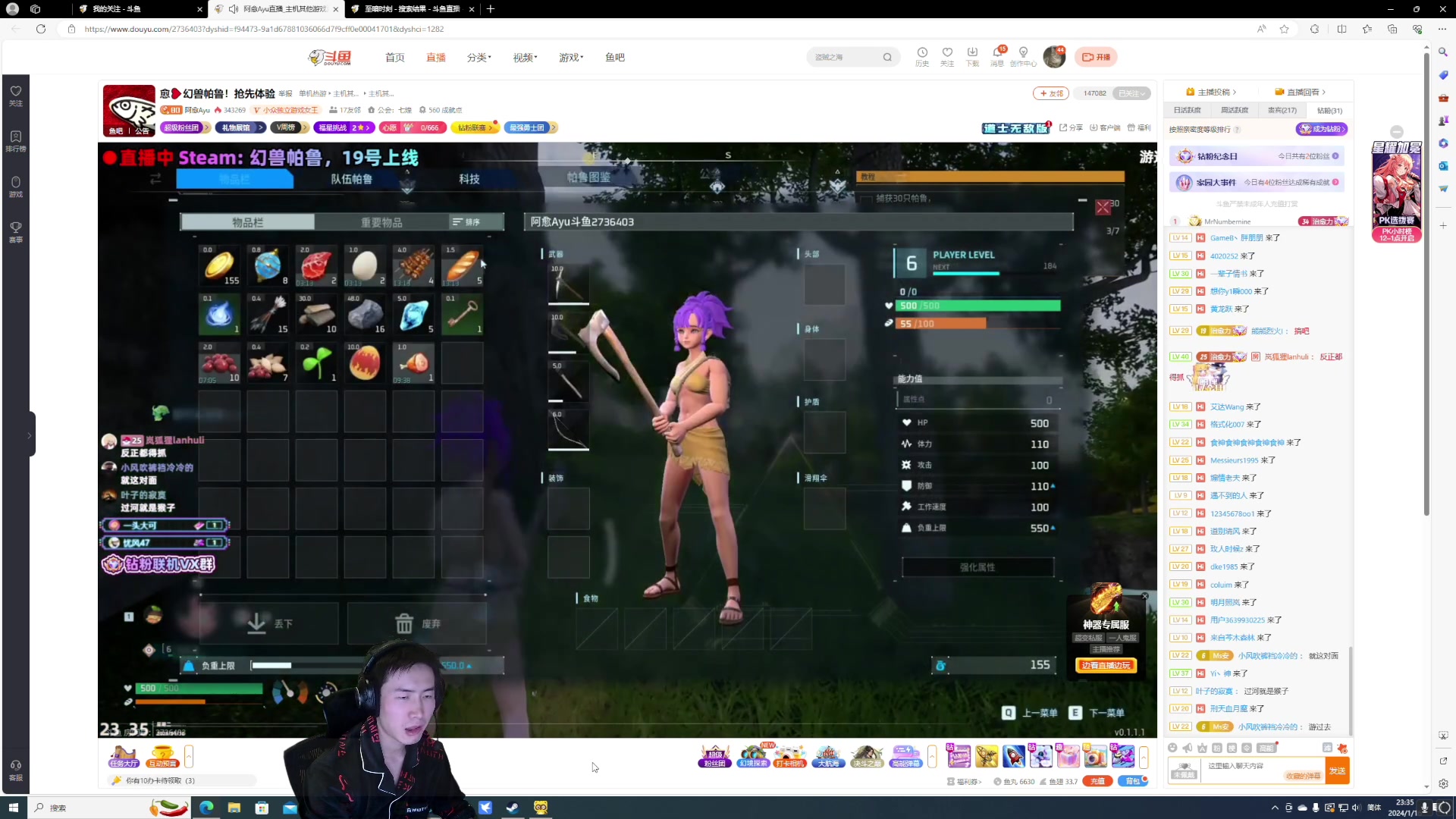Image resolution: width=1456 pixels, height=819 pixels.
Task: Click the 分享 share link
Action: point(1071,127)
